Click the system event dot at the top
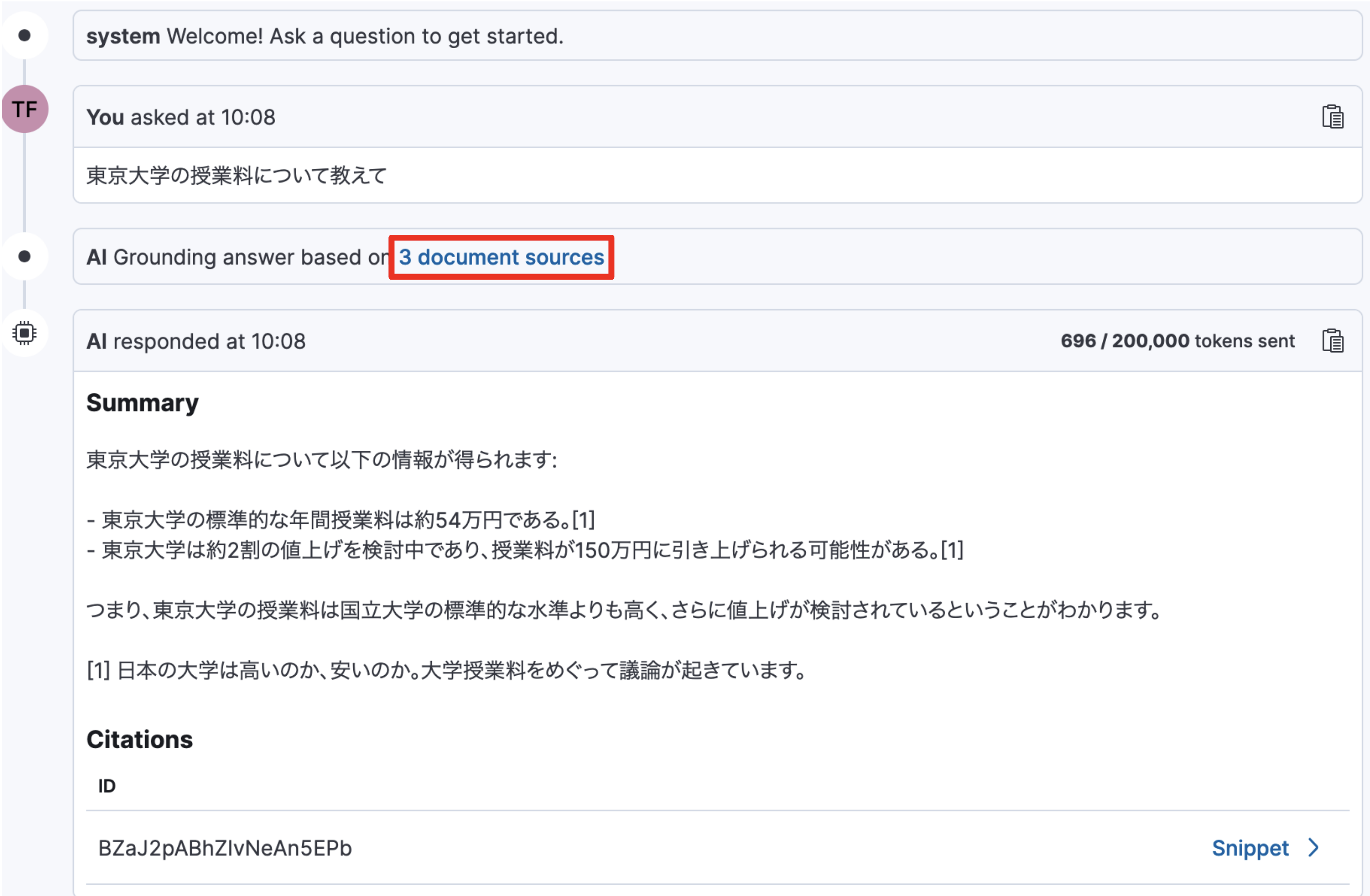 click(x=25, y=36)
